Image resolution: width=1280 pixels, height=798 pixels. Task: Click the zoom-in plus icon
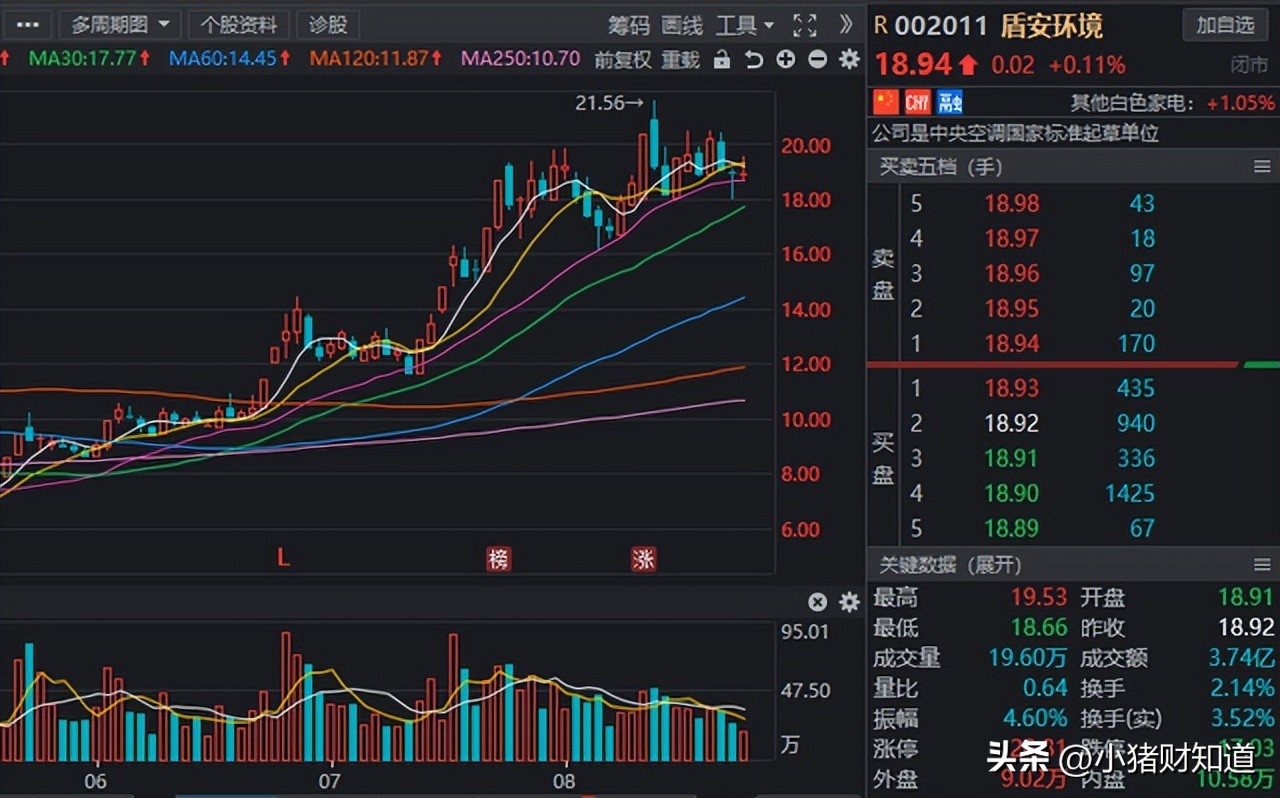(785, 60)
